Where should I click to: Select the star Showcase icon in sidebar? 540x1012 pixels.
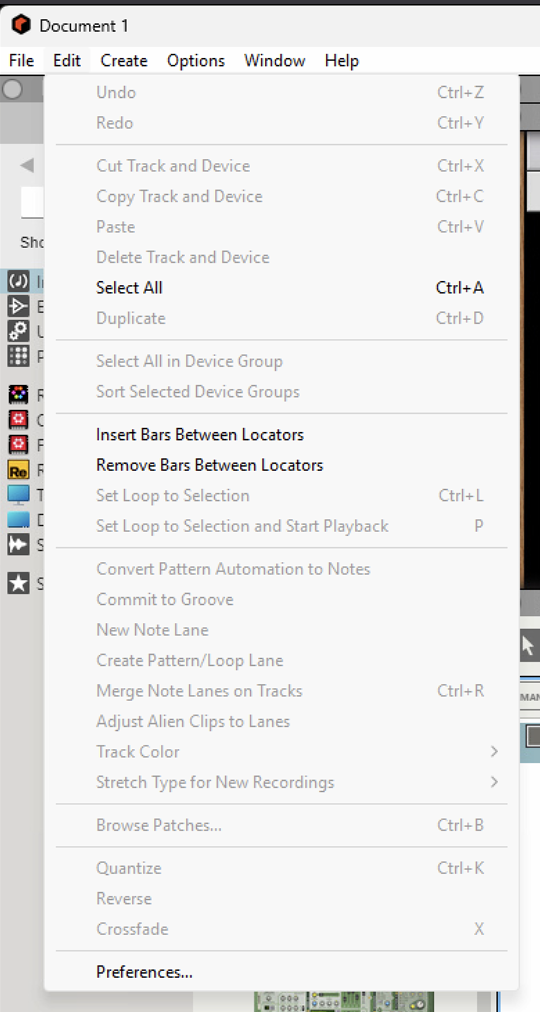[18, 583]
